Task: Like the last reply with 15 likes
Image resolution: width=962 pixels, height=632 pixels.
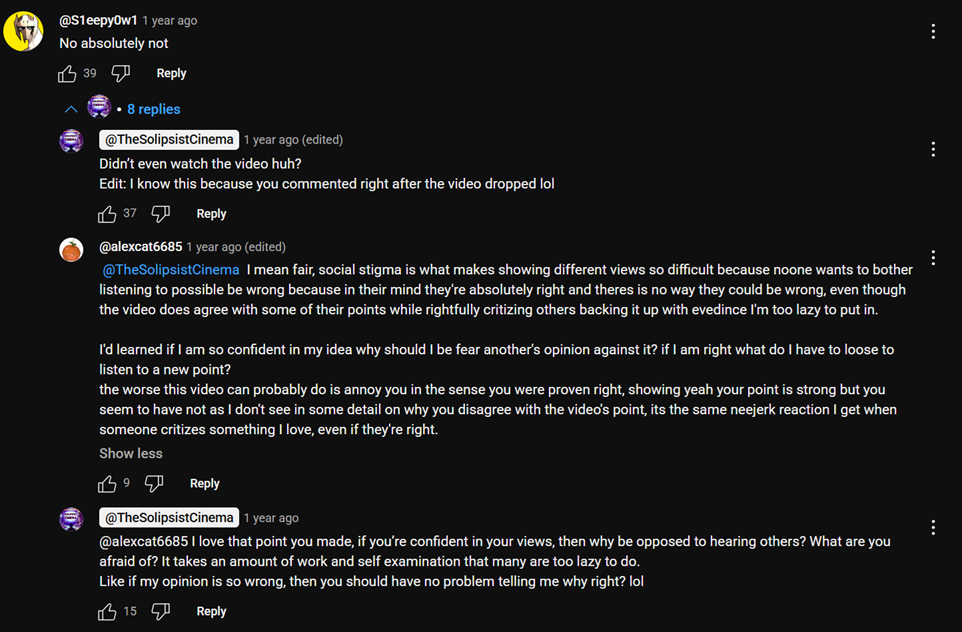Action: click(107, 612)
